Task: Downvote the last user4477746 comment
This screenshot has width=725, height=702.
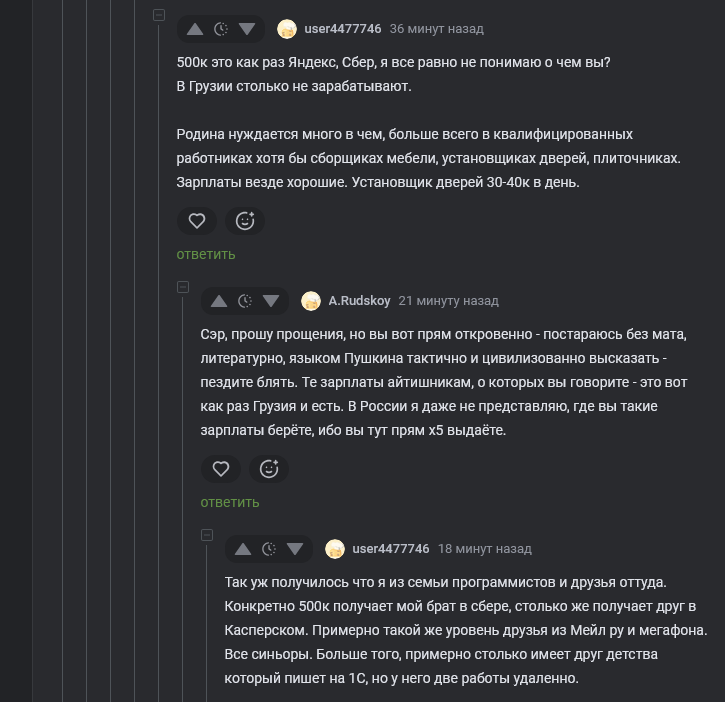Action: point(295,549)
